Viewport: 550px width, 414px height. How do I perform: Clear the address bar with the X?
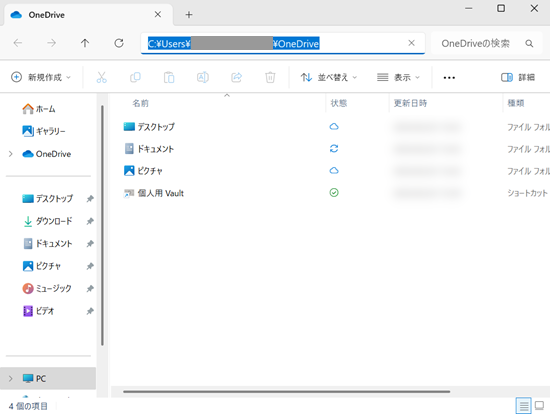click(411, 43)
